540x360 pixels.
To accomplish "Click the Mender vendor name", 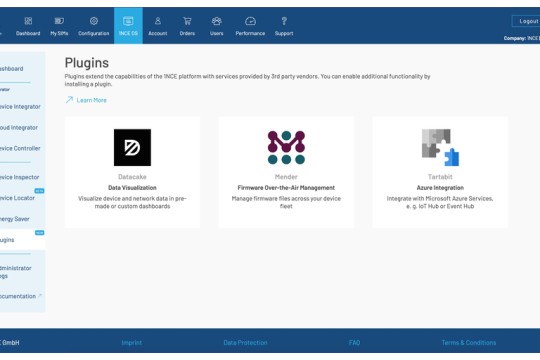I will [286, 177].
